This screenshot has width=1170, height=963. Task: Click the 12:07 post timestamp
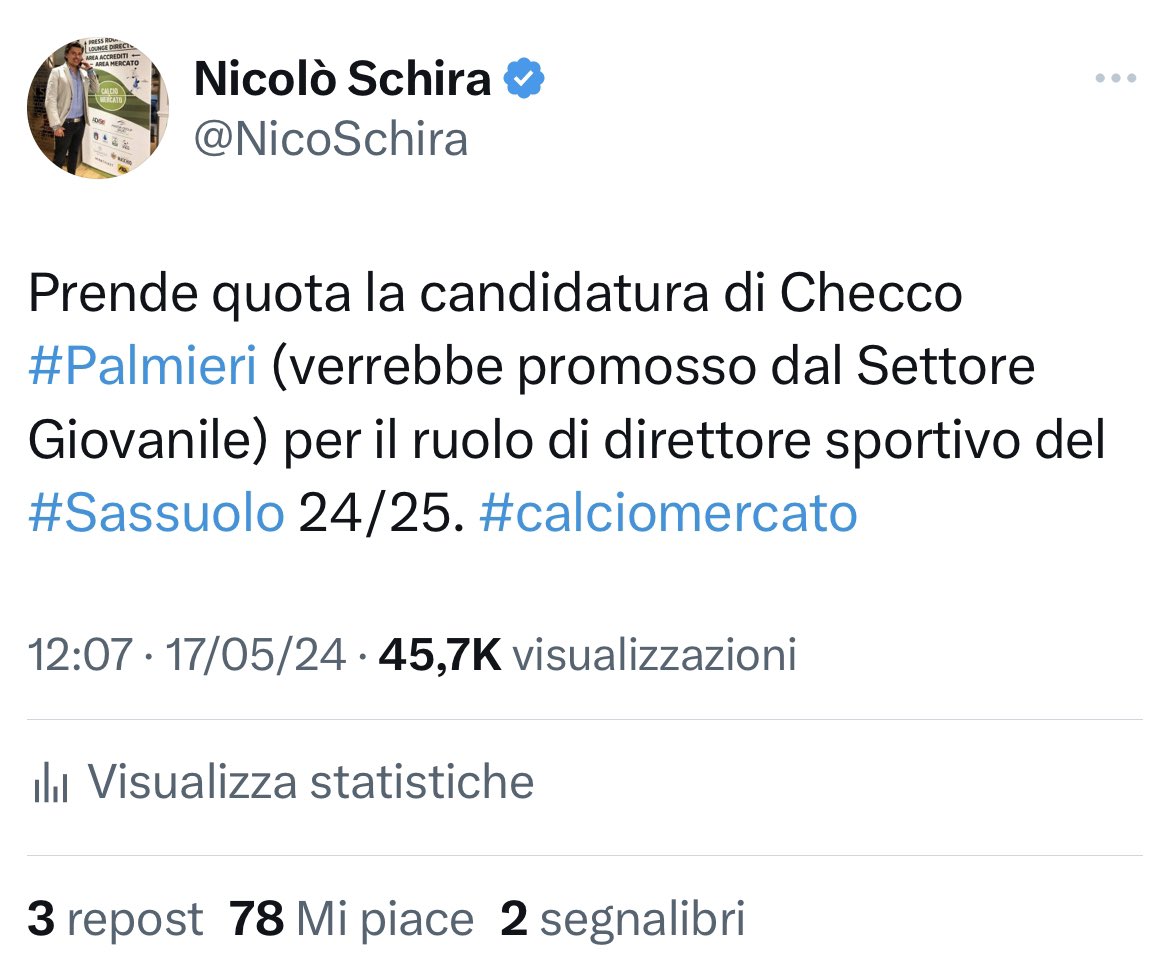click(81, 654)
